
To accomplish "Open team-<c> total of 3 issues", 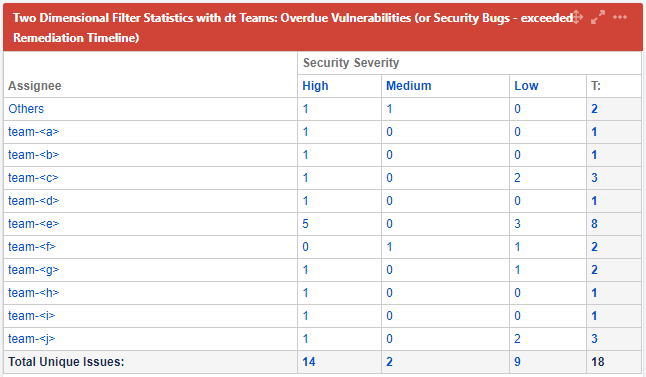I will 595,178.
